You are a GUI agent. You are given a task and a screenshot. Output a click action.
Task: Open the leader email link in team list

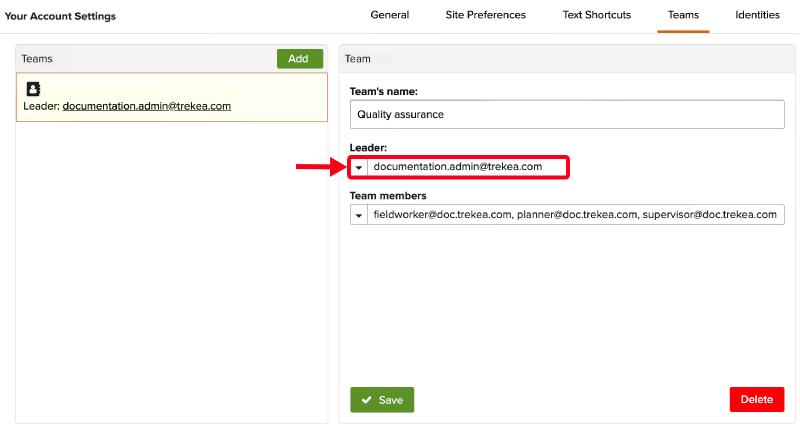coord(146,106)
